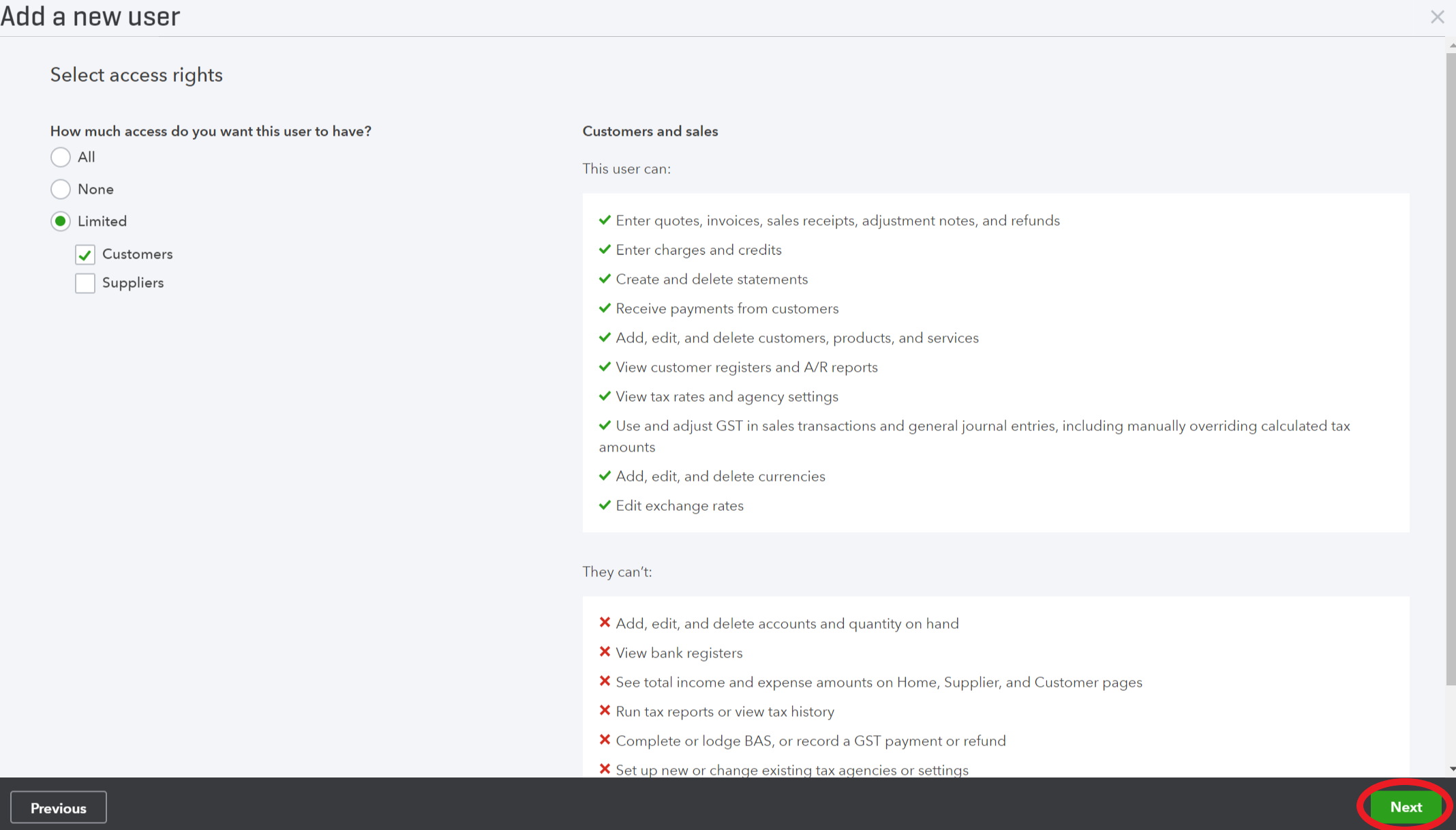Click the red X next to 'Run tax reports or view tax history'

coord(605,710)
